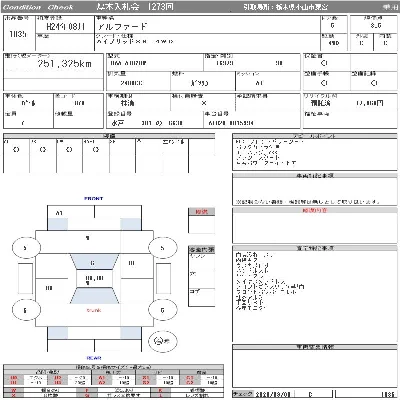The width and height of the screenshot is (400, 400).
Task: Click the auction round text 1273回 in header
Action: pos(161,7)
